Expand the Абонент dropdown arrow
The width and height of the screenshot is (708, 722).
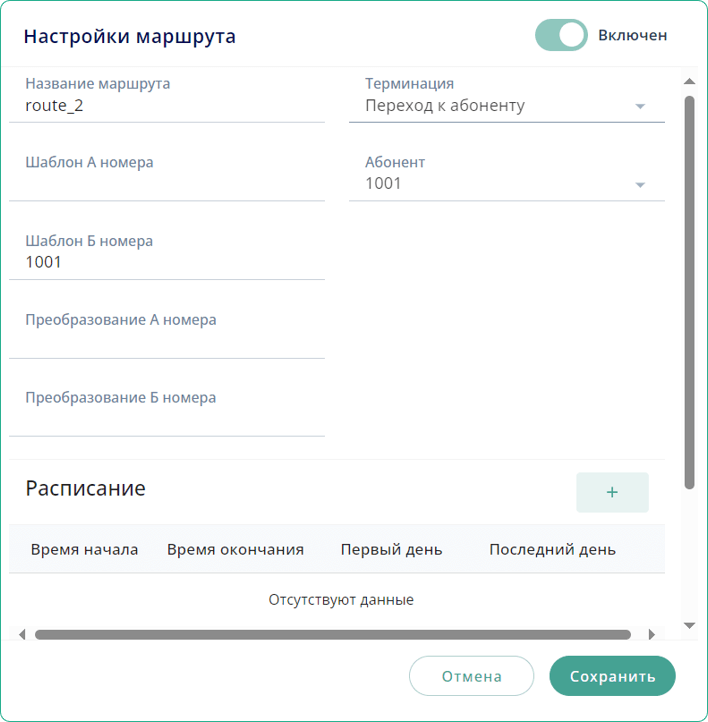(640, 184)
